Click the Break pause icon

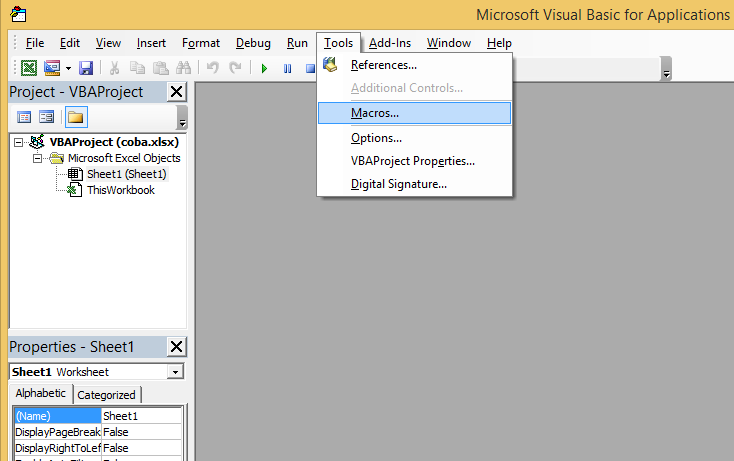[287, 69]
